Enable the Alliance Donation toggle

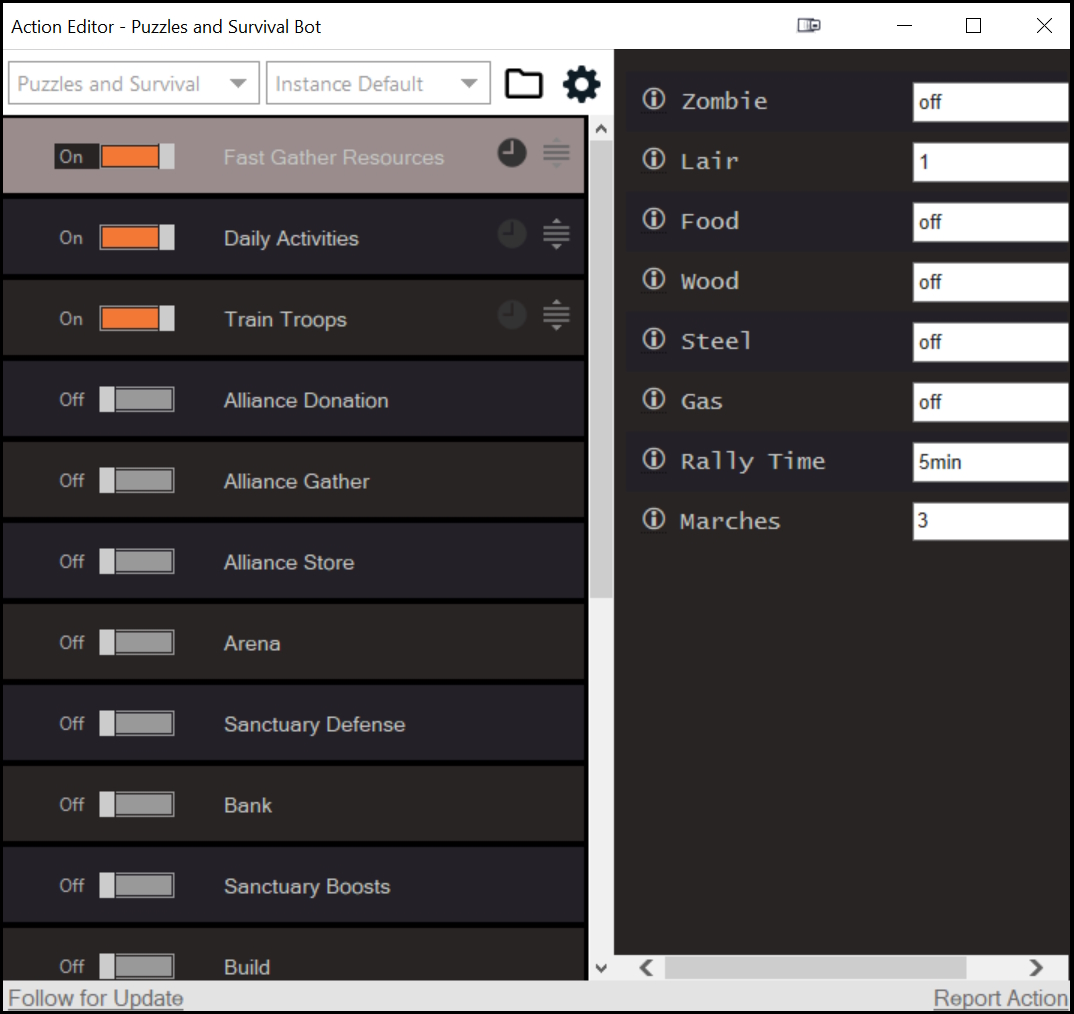[137, 399]
